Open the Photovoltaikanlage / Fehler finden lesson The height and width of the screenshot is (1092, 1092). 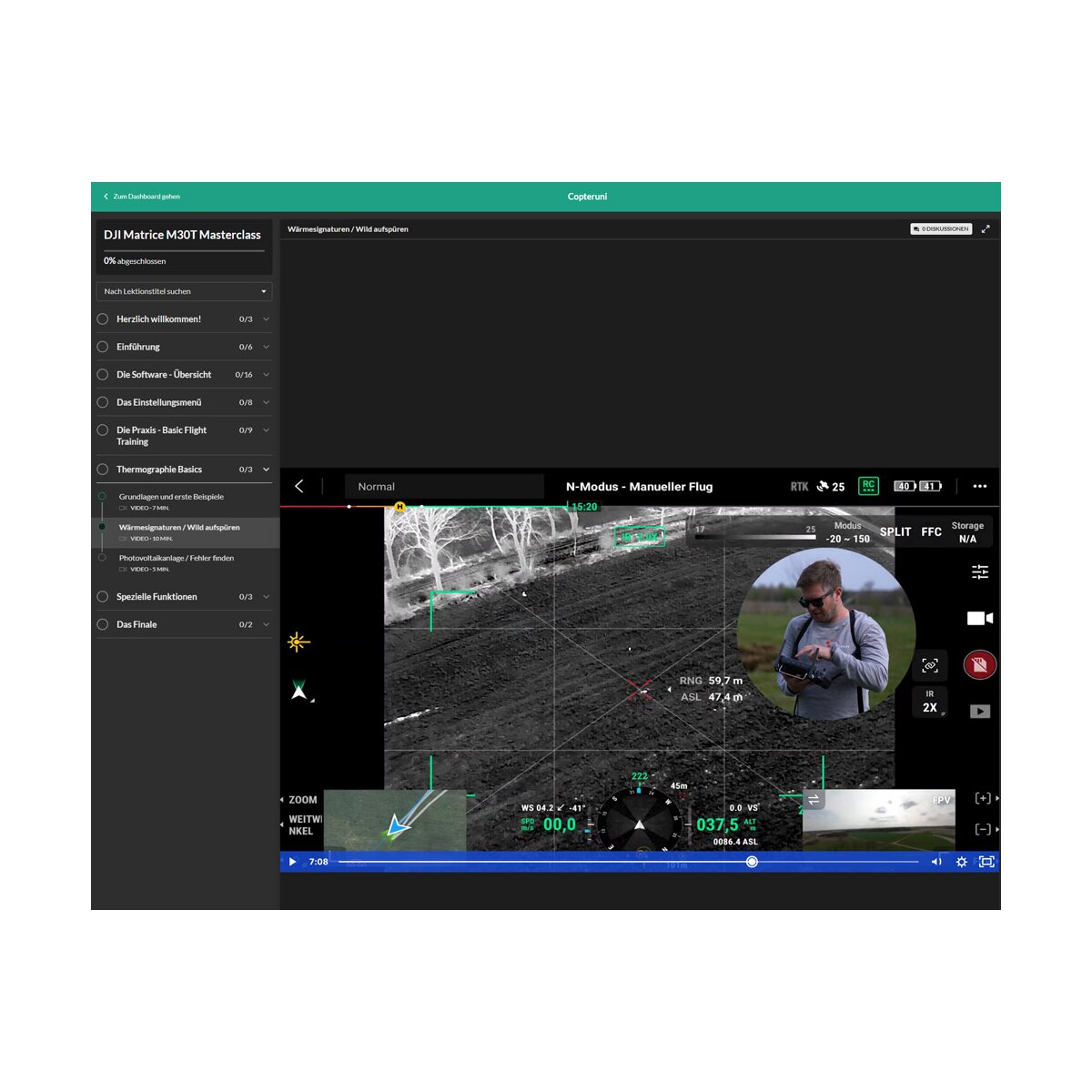[177, 559]
